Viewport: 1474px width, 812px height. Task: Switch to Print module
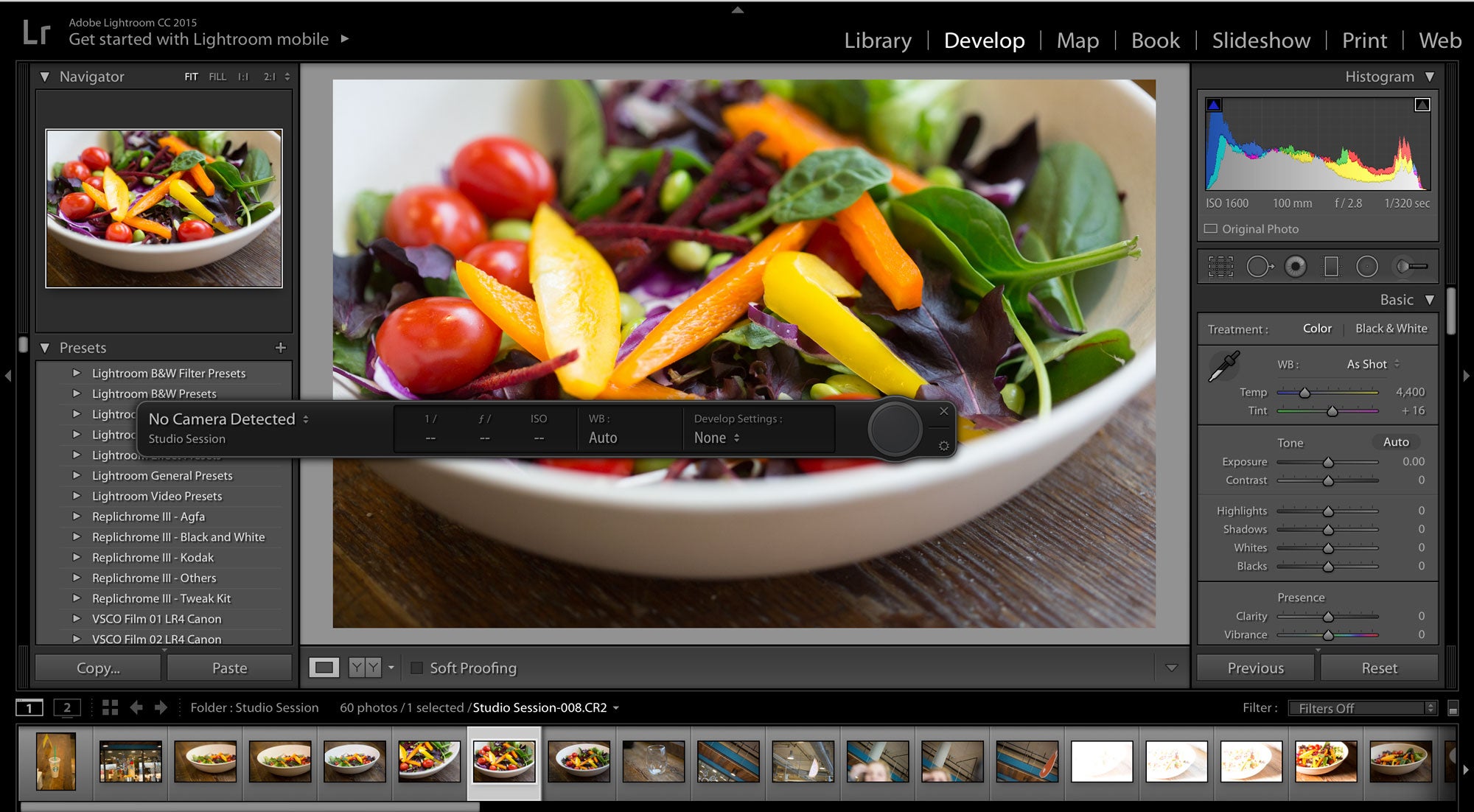coord(1364,41)
